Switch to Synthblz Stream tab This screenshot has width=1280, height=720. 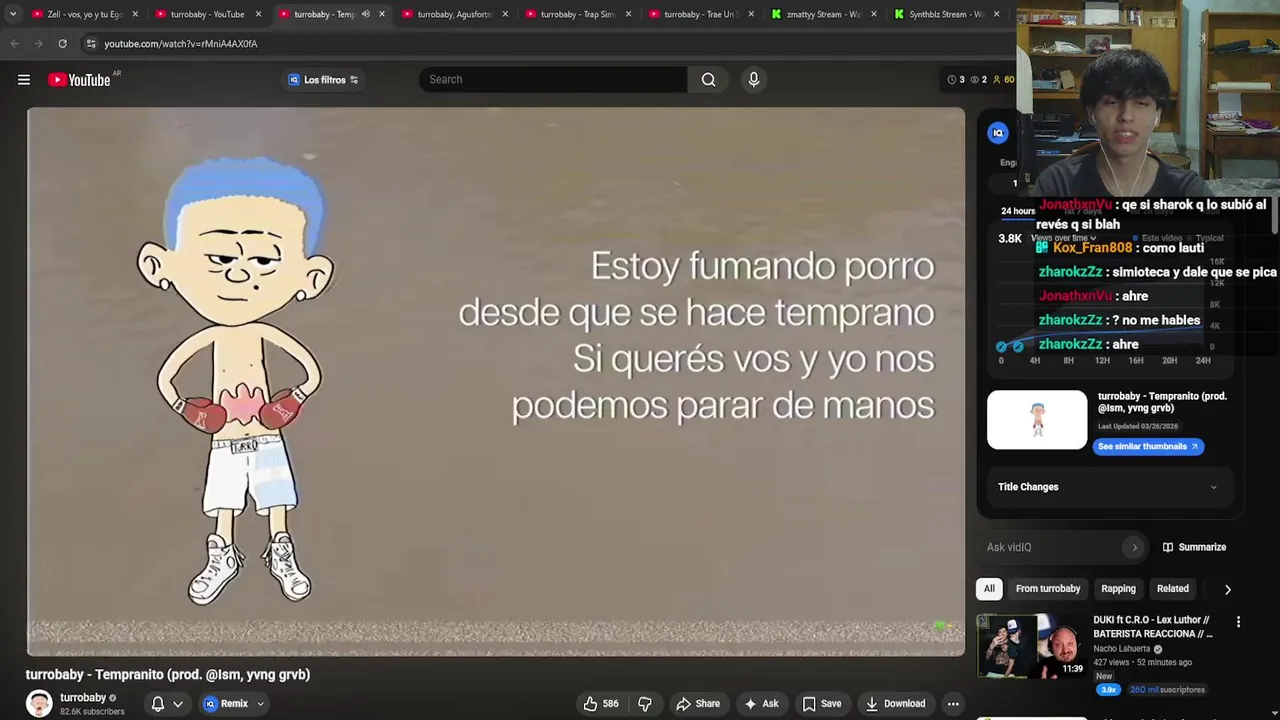tap(947, 14)
